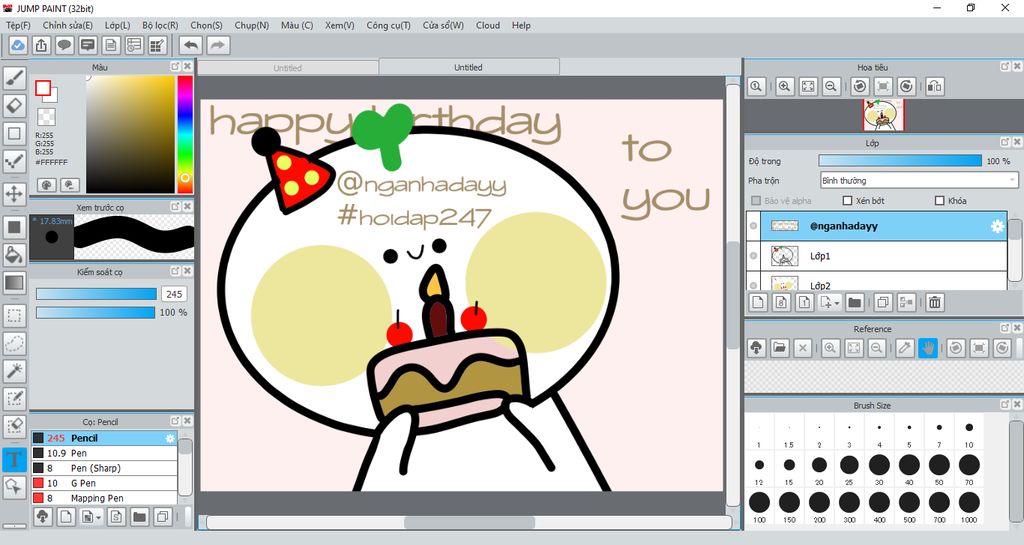Click flip canvas icon in Hoa tiêu panel
Screen dimensions: 1024x545
(x=935, y=86)
